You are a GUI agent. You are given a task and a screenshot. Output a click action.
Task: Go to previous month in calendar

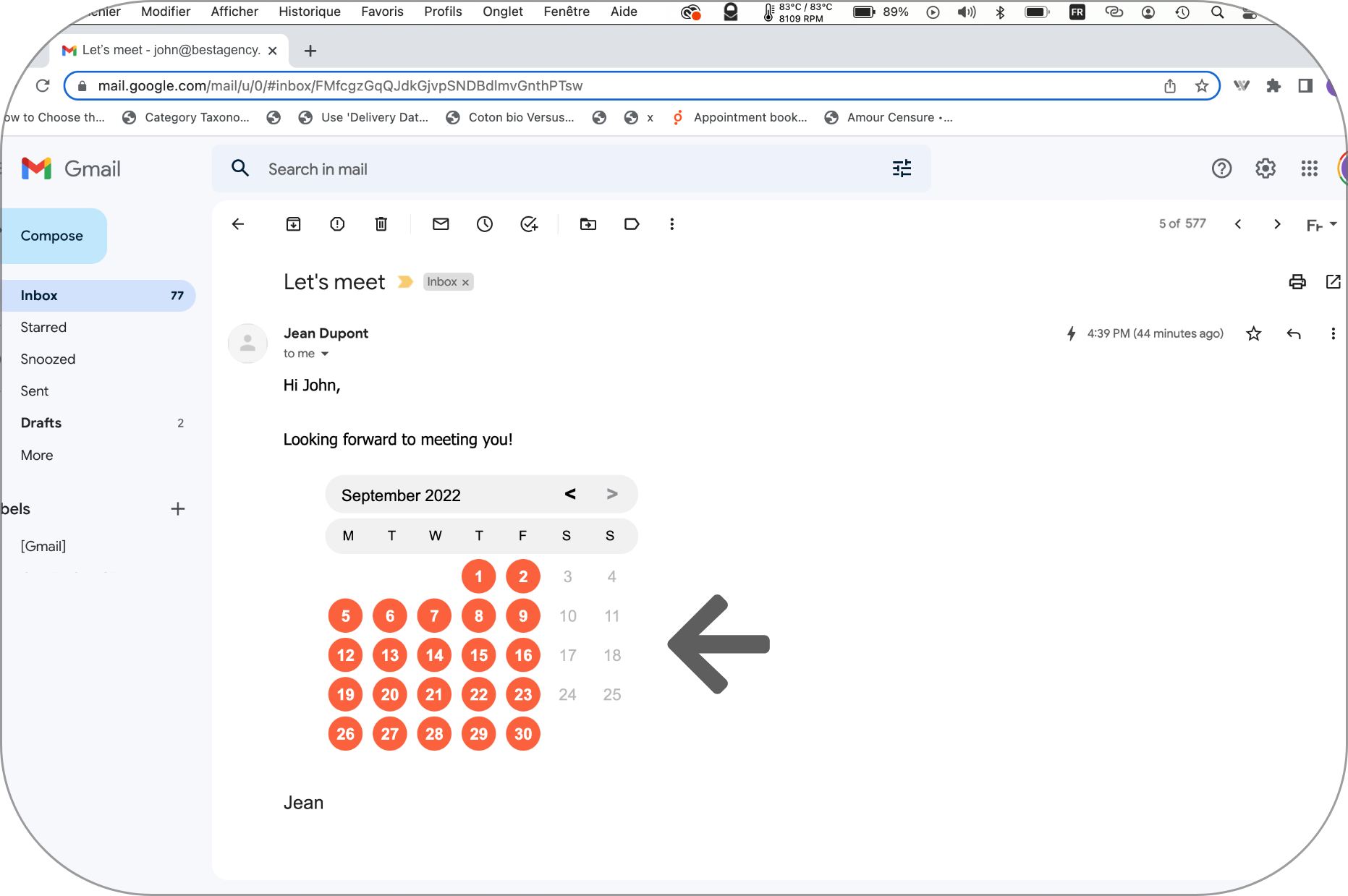[570, 494]
